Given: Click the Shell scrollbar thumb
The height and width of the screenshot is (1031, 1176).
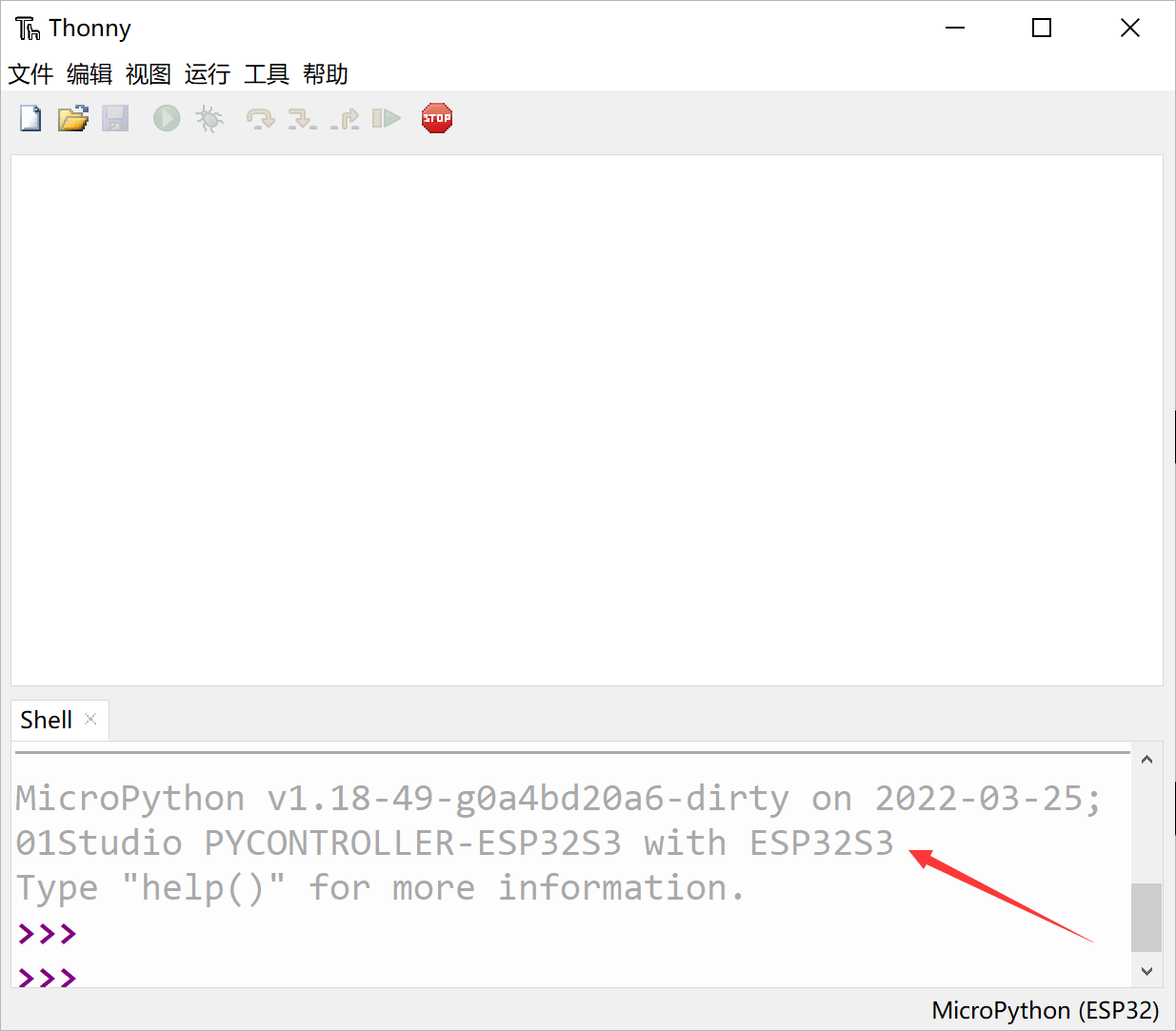Looking at the screenshot, I should pos(1146,918).
